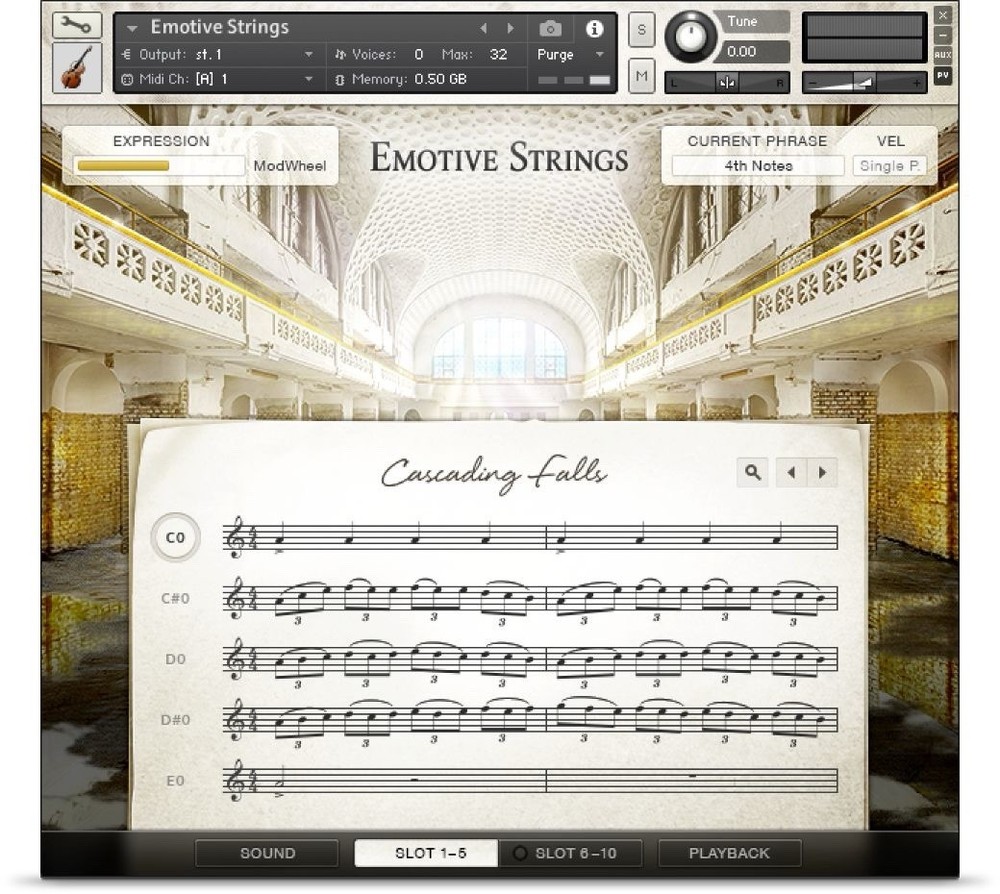
Task: Switch to the PLAYBACK tab
Action: pyautogui.click(x=729, y=853)
